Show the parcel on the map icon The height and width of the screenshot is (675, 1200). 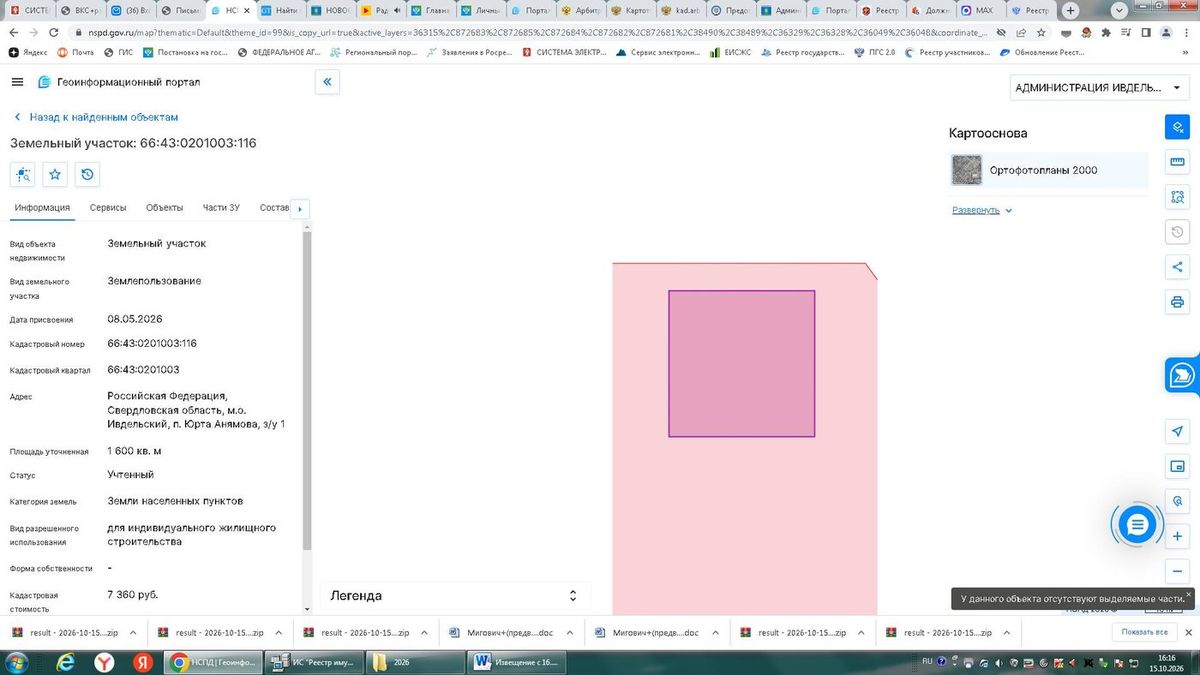[x=23, y=175]
